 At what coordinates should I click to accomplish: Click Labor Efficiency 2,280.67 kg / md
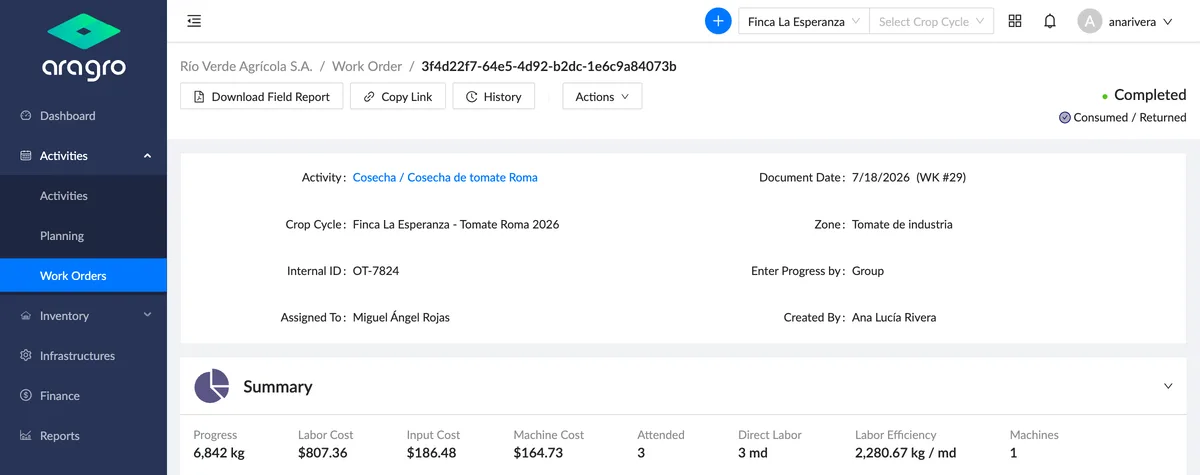[905, 453]
